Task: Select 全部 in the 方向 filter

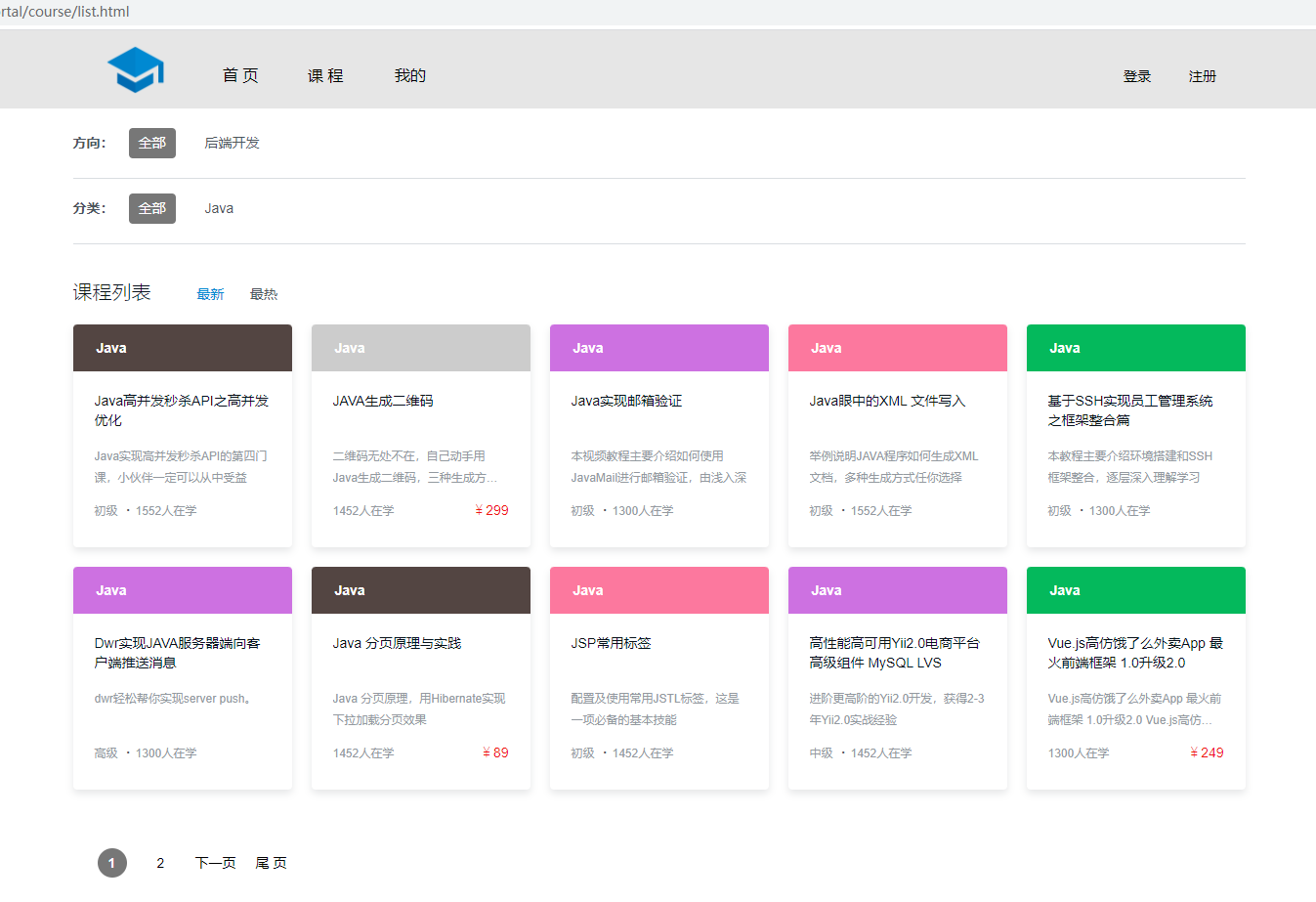Action: click(x=152, y=143)
